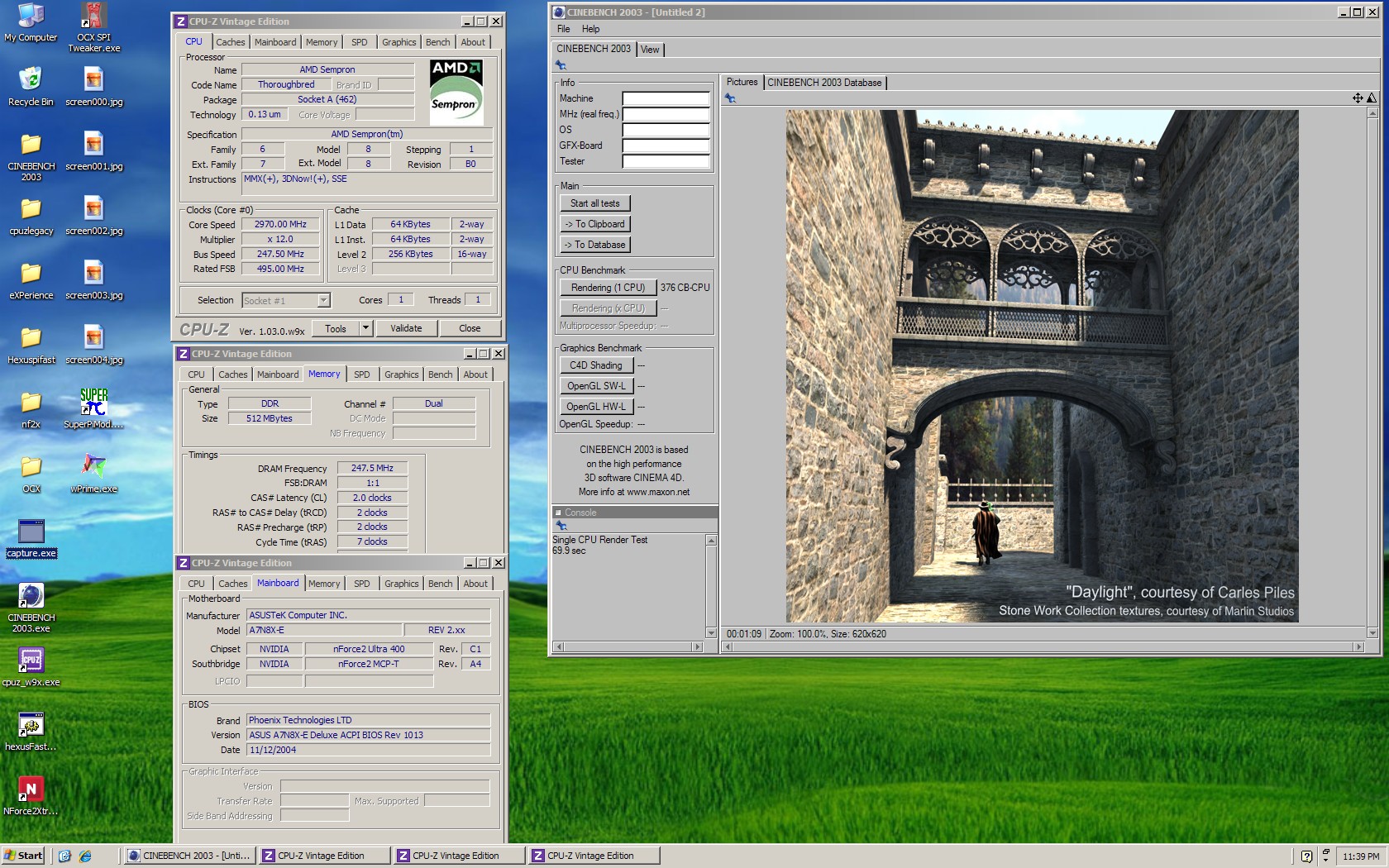1389x868 pixels.
Task: Click the help question mark tray icon
Action: tap(1306, 856)
